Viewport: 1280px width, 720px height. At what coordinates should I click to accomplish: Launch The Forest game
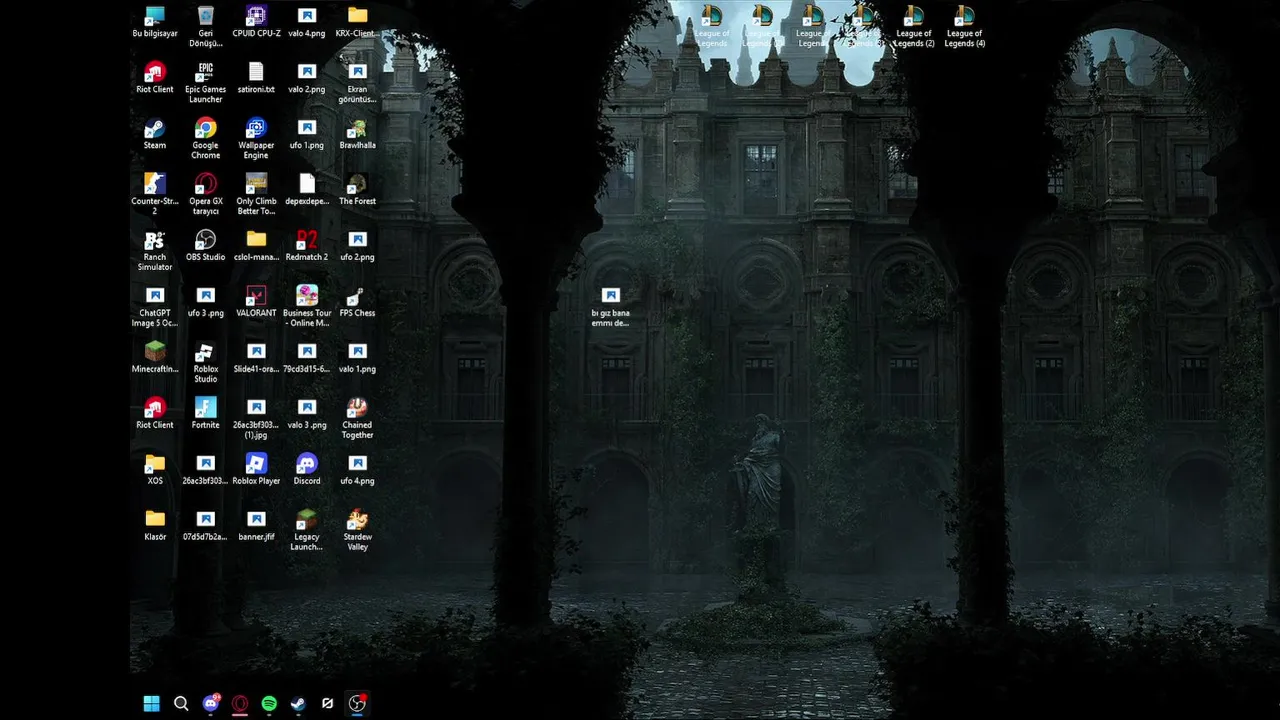pyautogui.click(x=357, y=190)
